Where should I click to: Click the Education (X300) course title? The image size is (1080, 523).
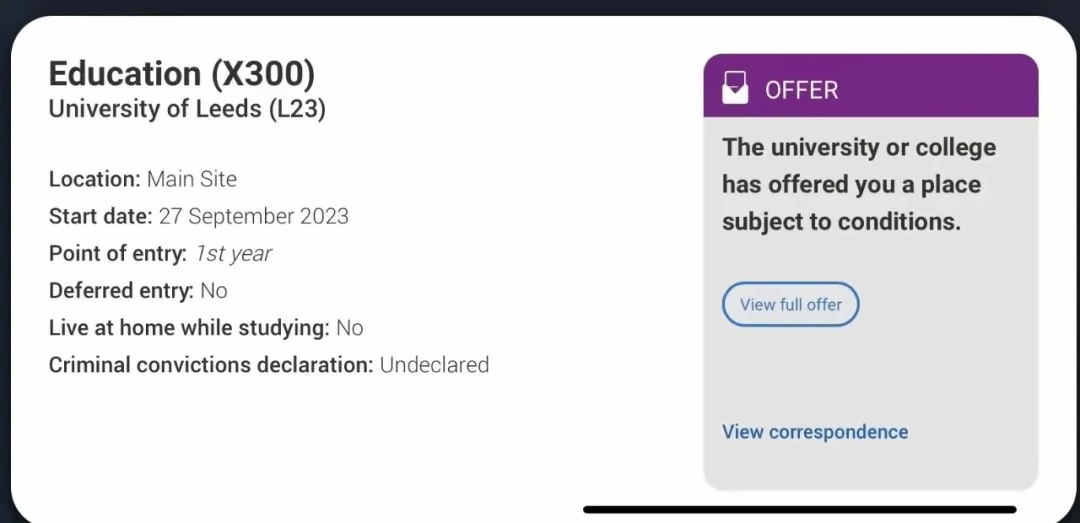(182, 74)
